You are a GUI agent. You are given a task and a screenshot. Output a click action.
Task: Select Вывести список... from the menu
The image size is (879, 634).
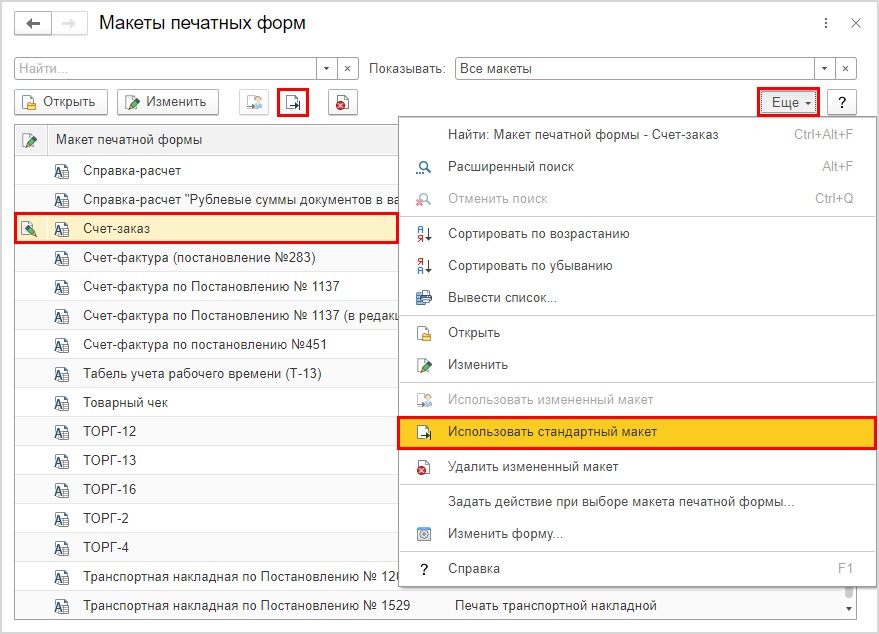coord(637,298)
